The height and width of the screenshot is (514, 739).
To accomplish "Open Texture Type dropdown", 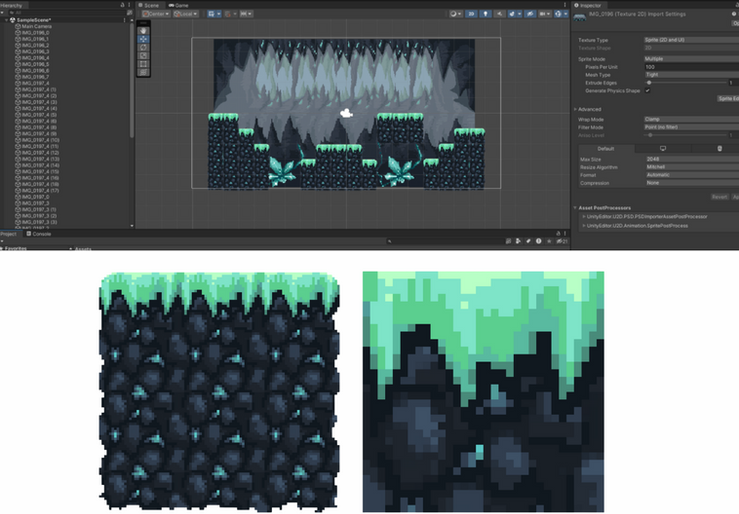I will point(691,40).
